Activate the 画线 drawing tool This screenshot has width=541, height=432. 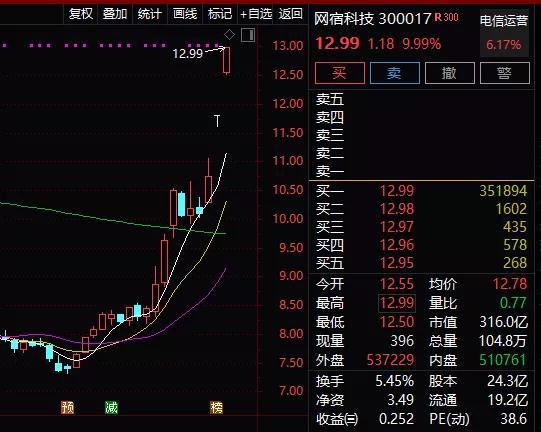pyautogui.click(x=185, y=14)
